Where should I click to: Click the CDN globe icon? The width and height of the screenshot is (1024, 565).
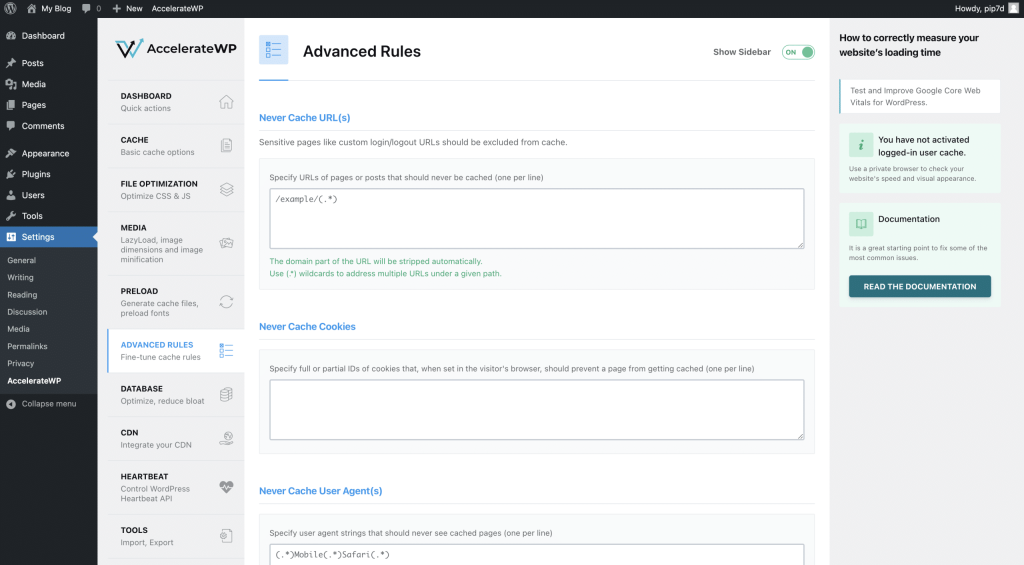click(x=226, y=438)
